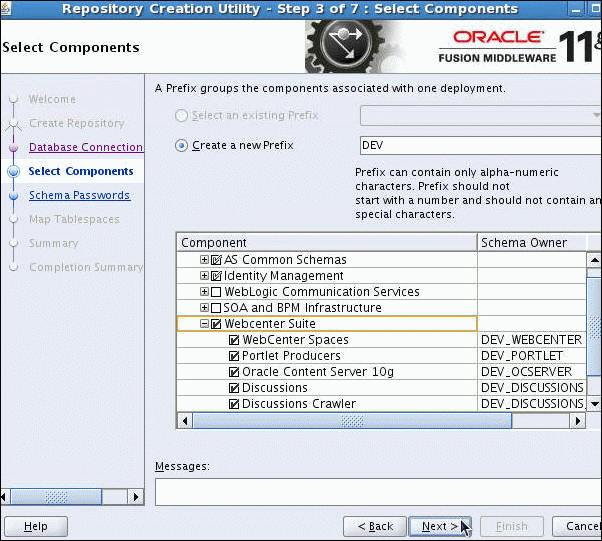Viewport: 602px width, 541px height.
Task: Open the Schema Passwords step link
Action: pyautogui.click(x=79, y=195)
